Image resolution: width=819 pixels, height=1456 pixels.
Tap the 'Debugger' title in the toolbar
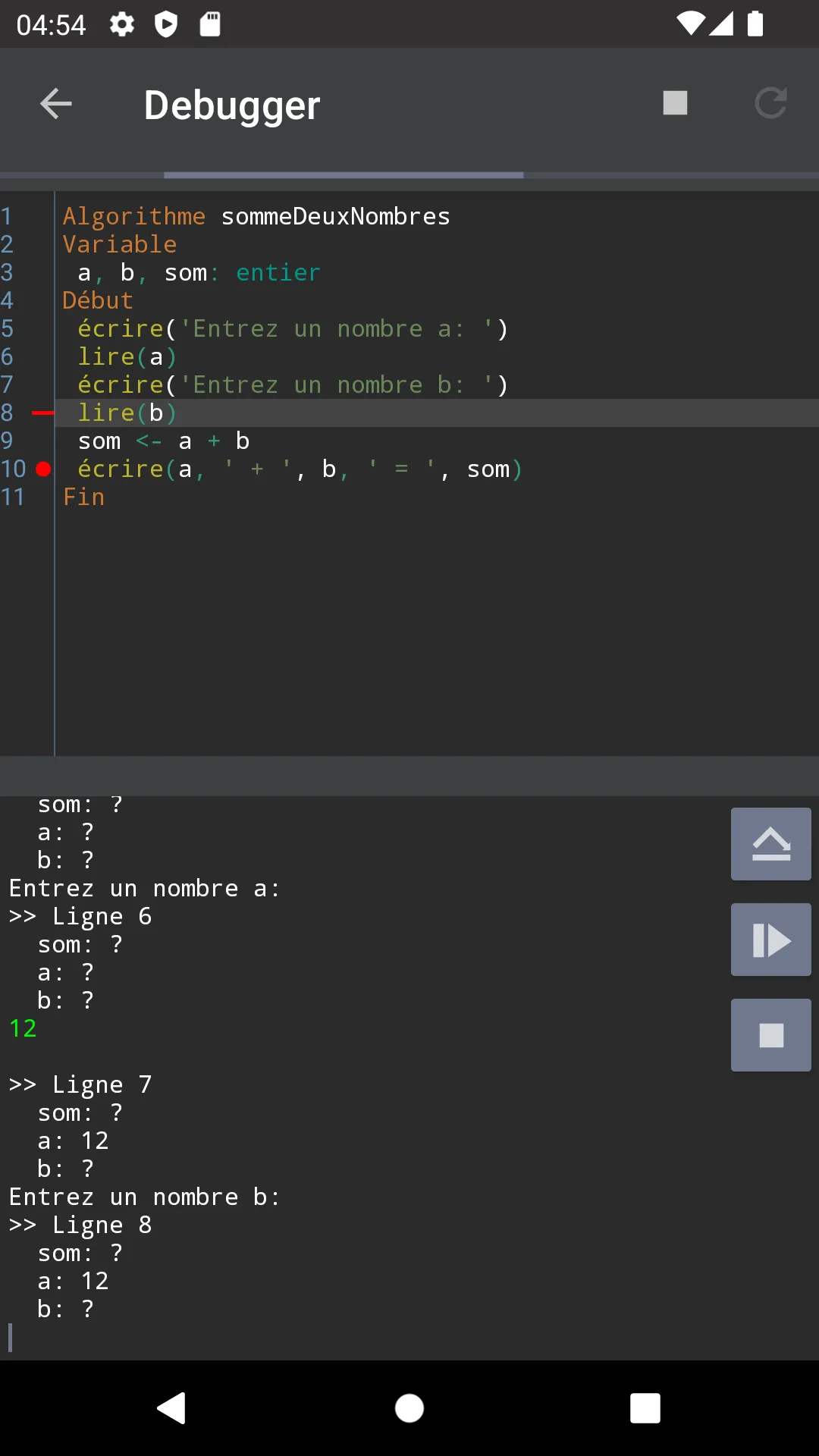point(232,105)
